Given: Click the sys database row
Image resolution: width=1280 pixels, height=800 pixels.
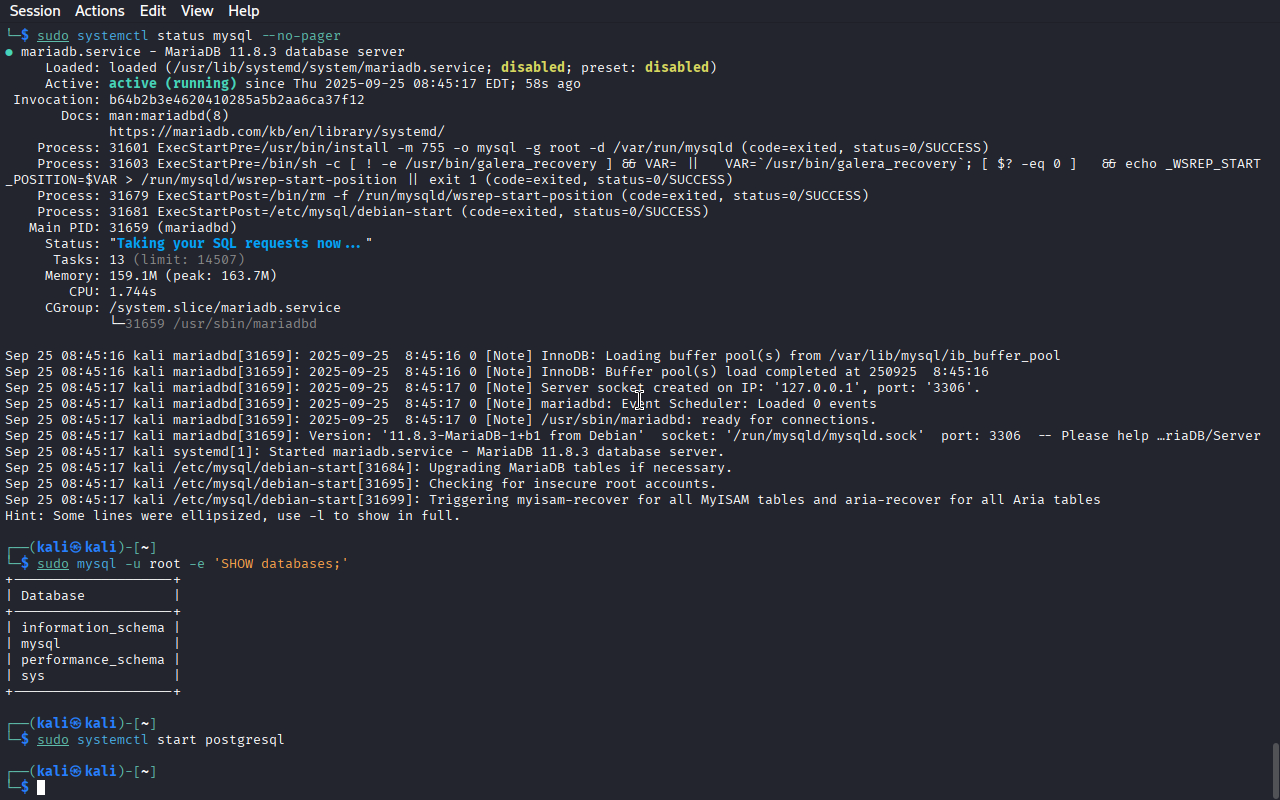Looking at the screenshot, I should [x=33, y=676].
